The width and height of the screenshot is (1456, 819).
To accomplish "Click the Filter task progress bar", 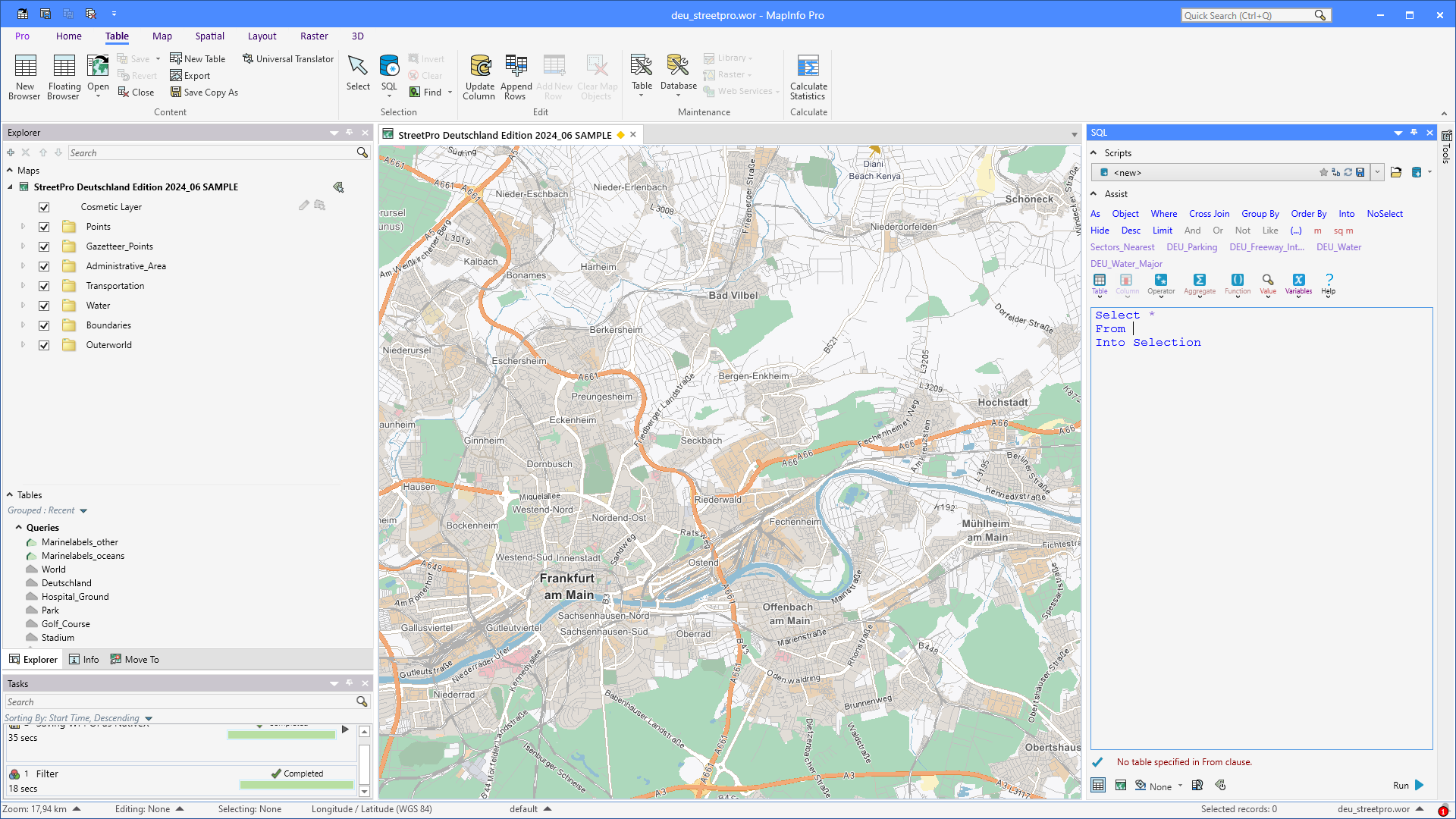I will pyautogui.click(x=296, y=783).
